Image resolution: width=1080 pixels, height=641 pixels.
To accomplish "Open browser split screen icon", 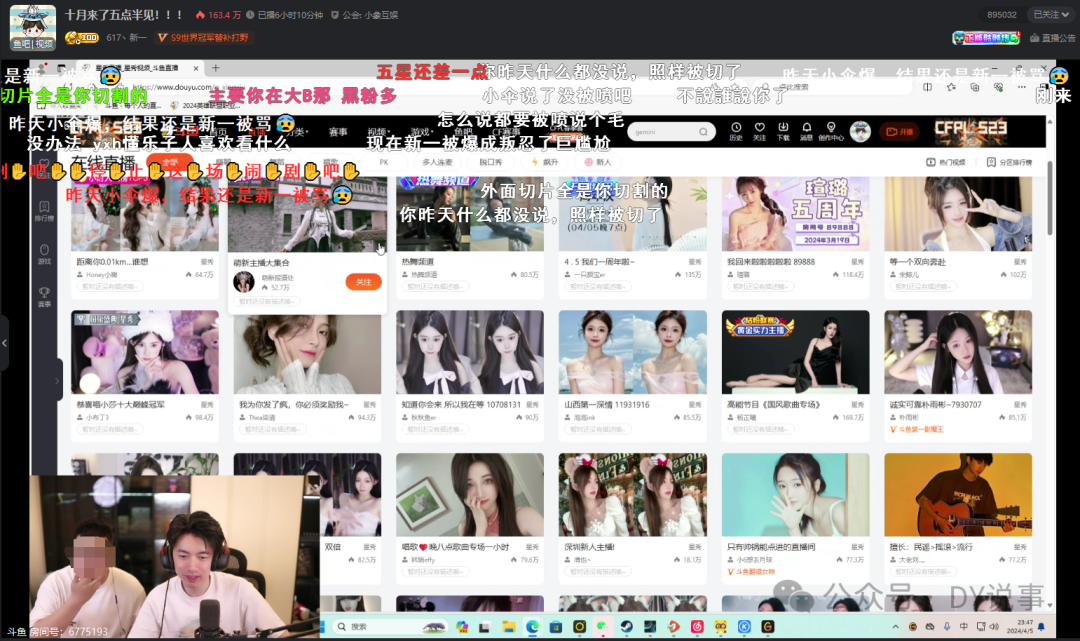I will [x=927, y=87].
